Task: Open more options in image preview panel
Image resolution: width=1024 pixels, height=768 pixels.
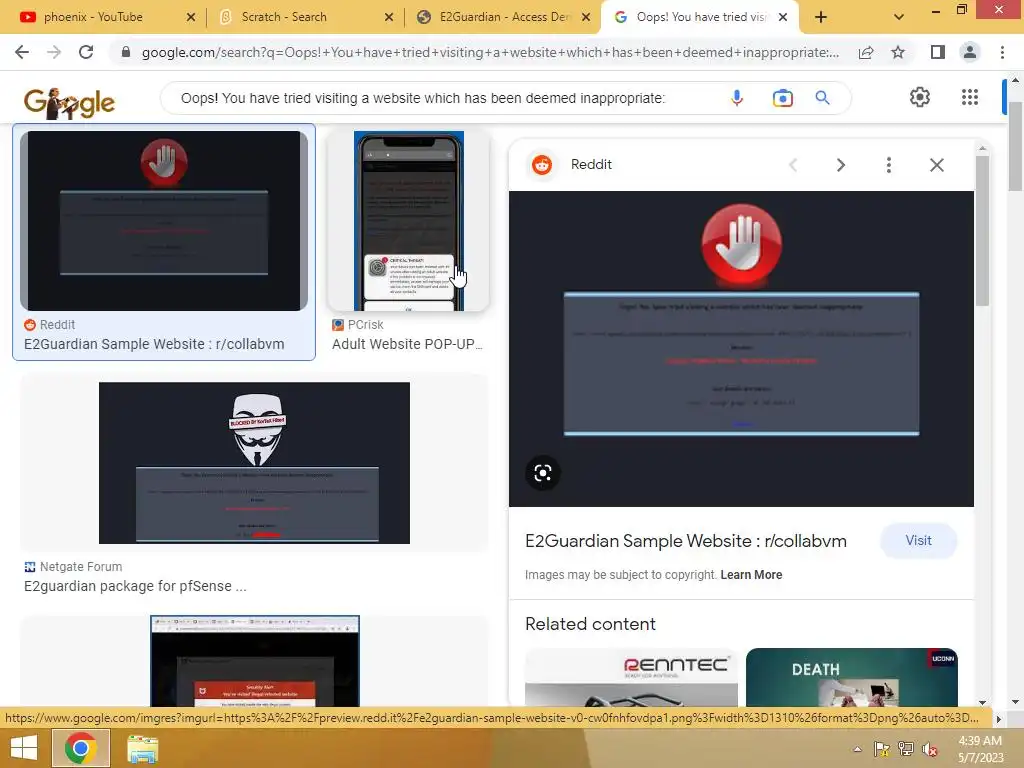Action: (x=888, y=165)
